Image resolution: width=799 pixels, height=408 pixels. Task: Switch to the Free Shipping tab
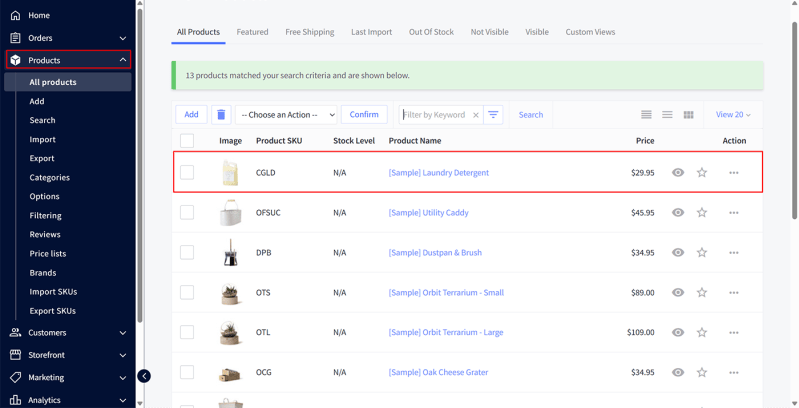[x=310, y=32]
